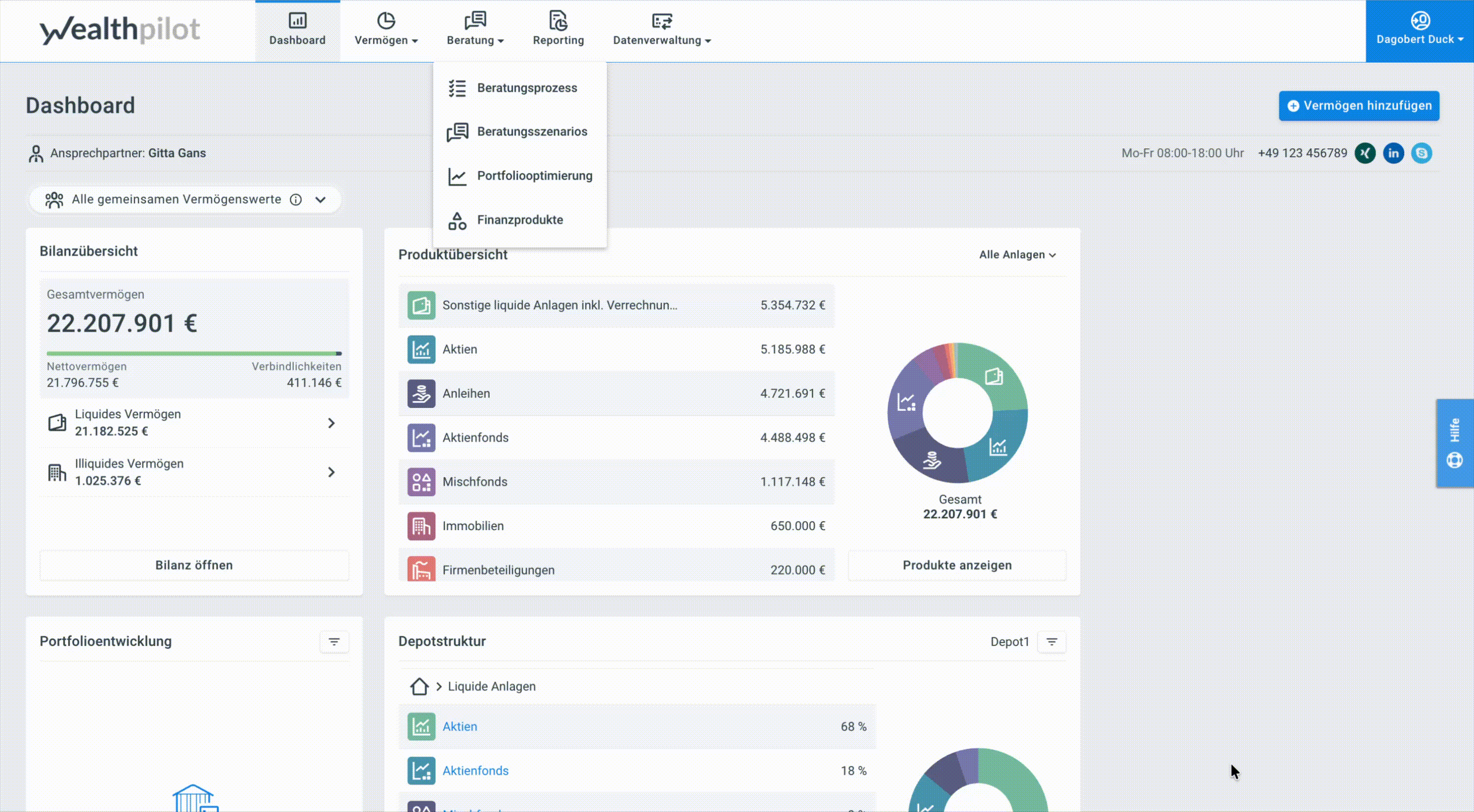Click the phone number +49 123 456789

(1302, 153)
